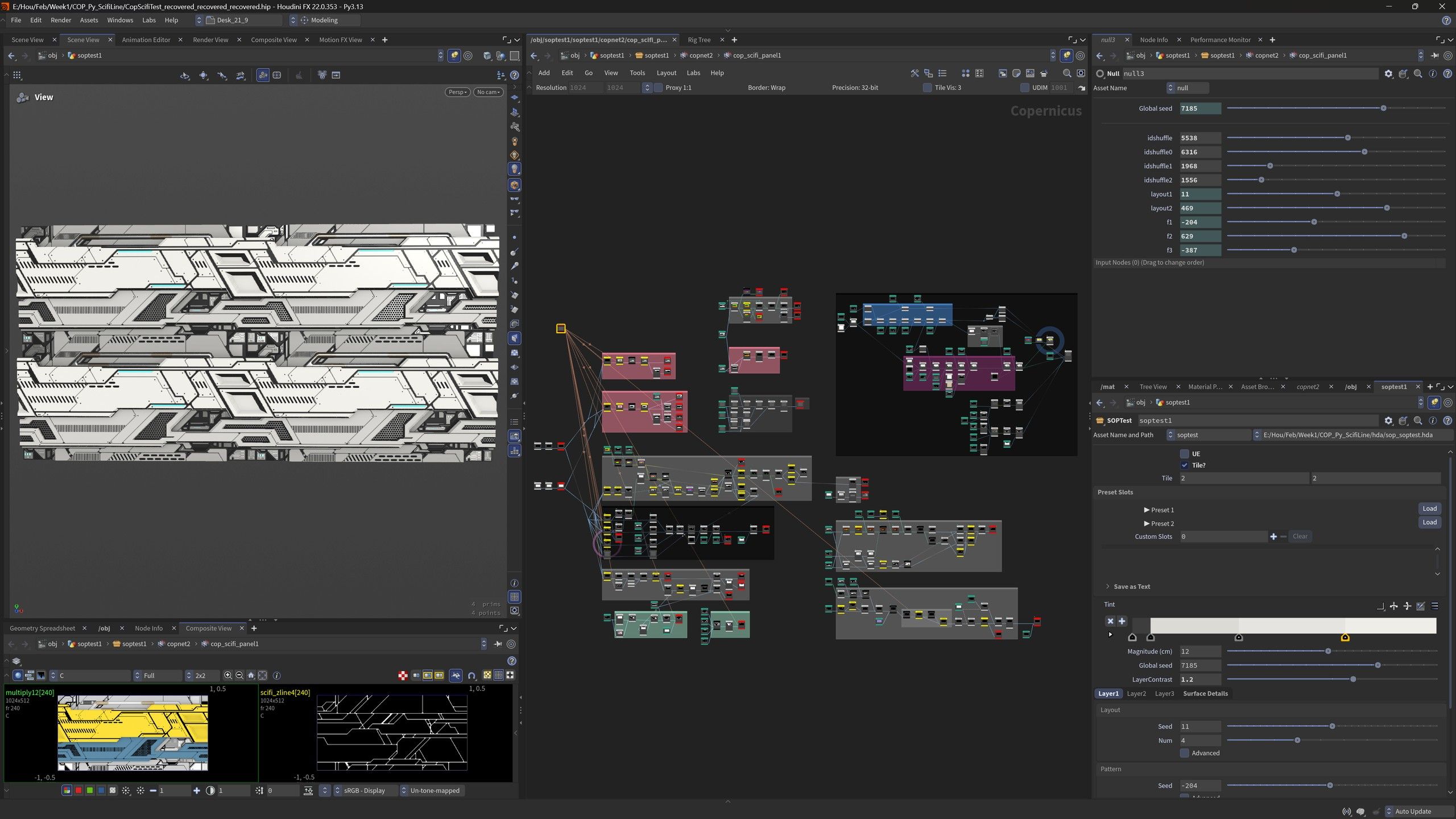Click the Magnitude (cm) input field
Viewport: 1456px width, 819px height.
click(1200, 651)
